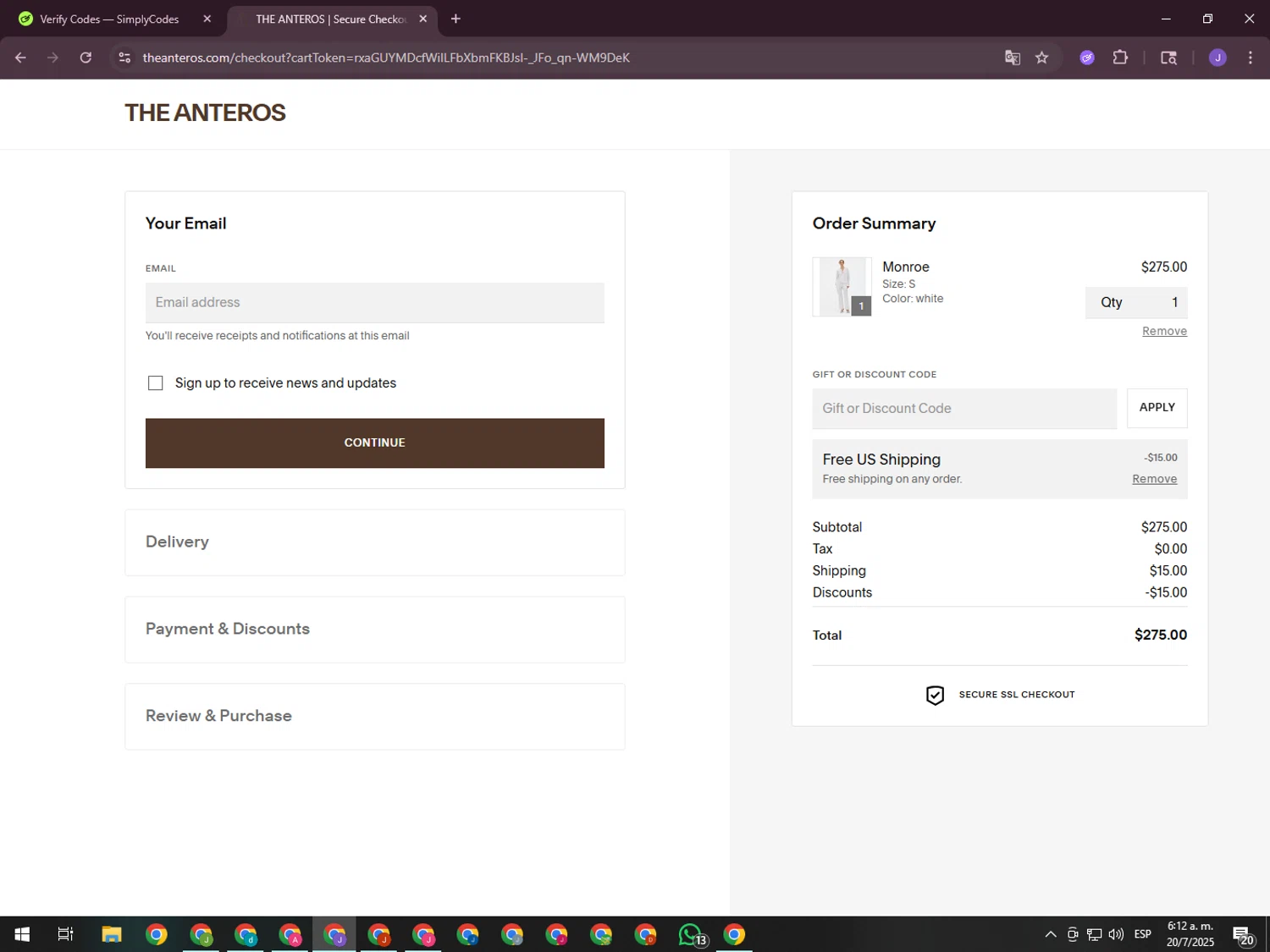Focus the Gift or Discount Code field
Image resolution: width=1270 pixels, height=952 pixels.
pos(964,409)
